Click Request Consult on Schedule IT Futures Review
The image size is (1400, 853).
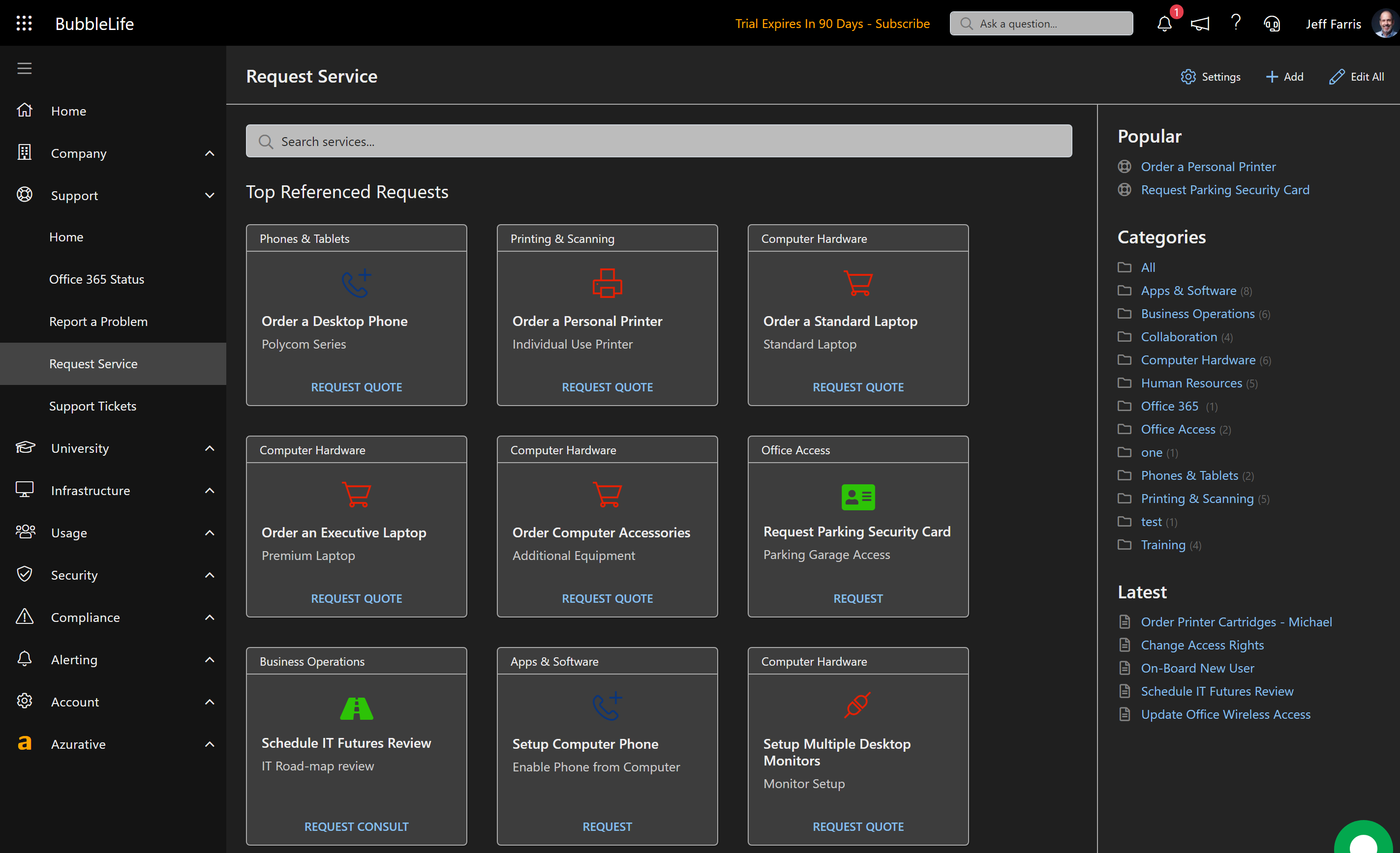coord(356,826)
